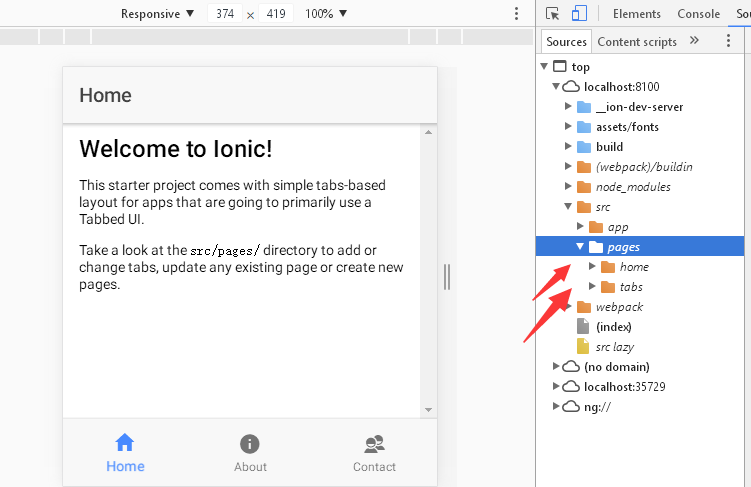Click the app orange folder icon
The image size is (751, 487).
pyautogui.click(x=596, y=227)
